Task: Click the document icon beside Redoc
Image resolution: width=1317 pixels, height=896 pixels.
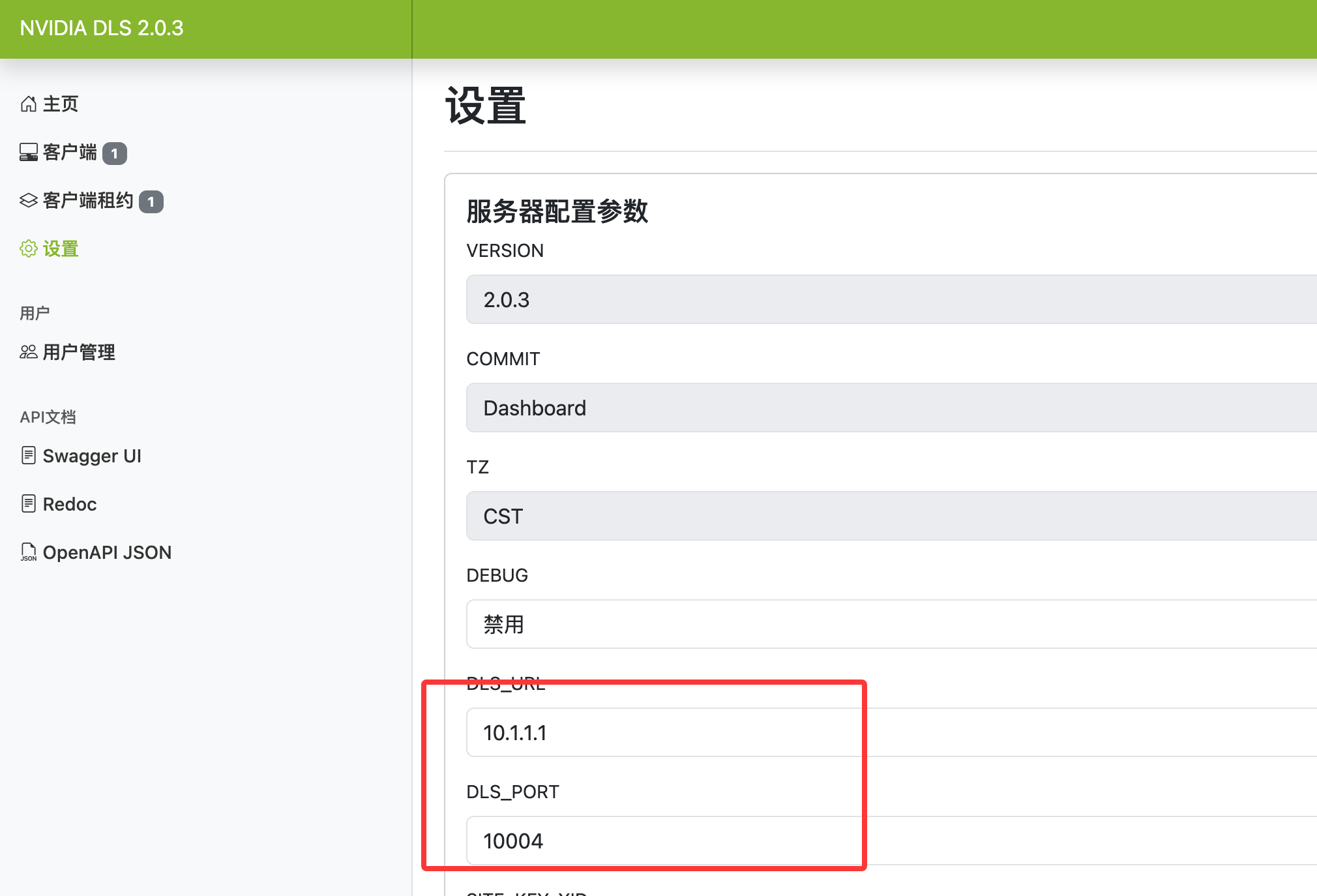Action: (28, 503)
